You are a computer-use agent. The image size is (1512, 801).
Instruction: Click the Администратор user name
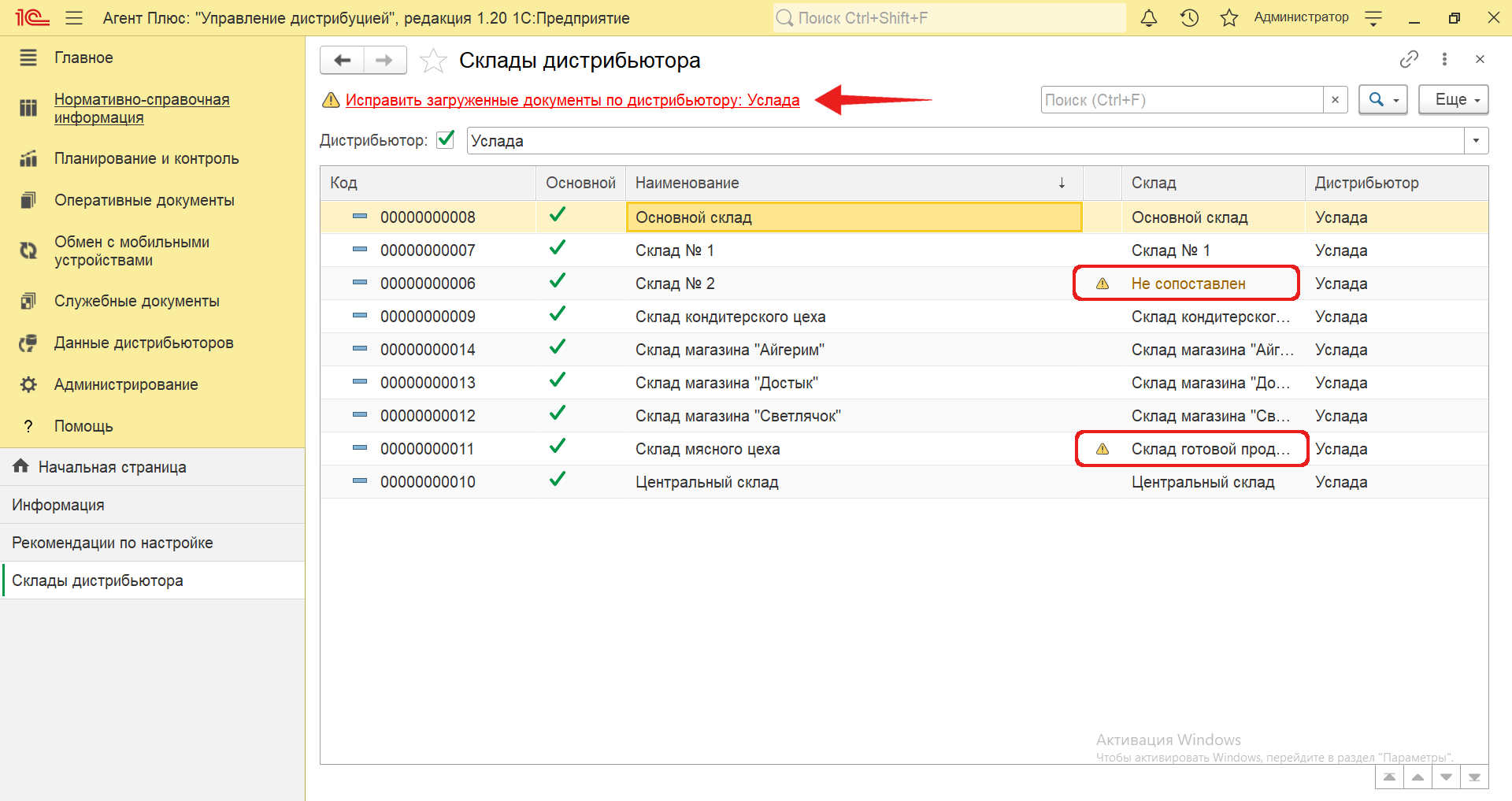1301,17
